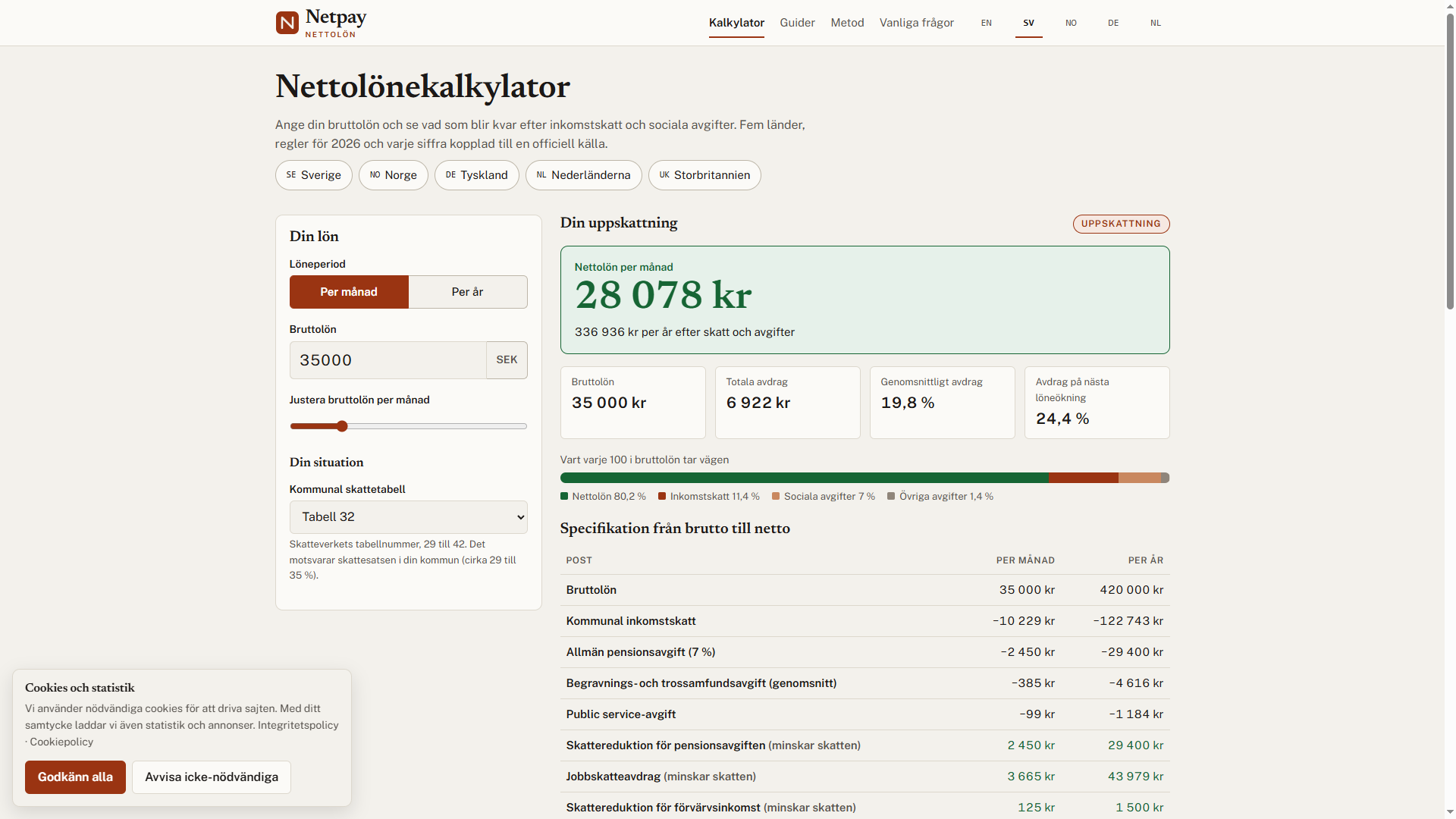Open the Guider page
Image resolution: width=1456 pixels, height=819 pixels.
pos(797,23)
